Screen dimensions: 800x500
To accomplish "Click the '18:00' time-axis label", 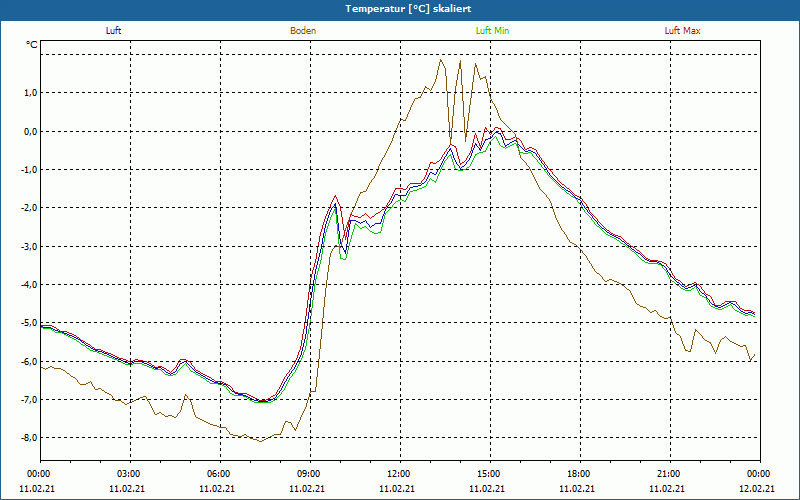I will [580, 474].
